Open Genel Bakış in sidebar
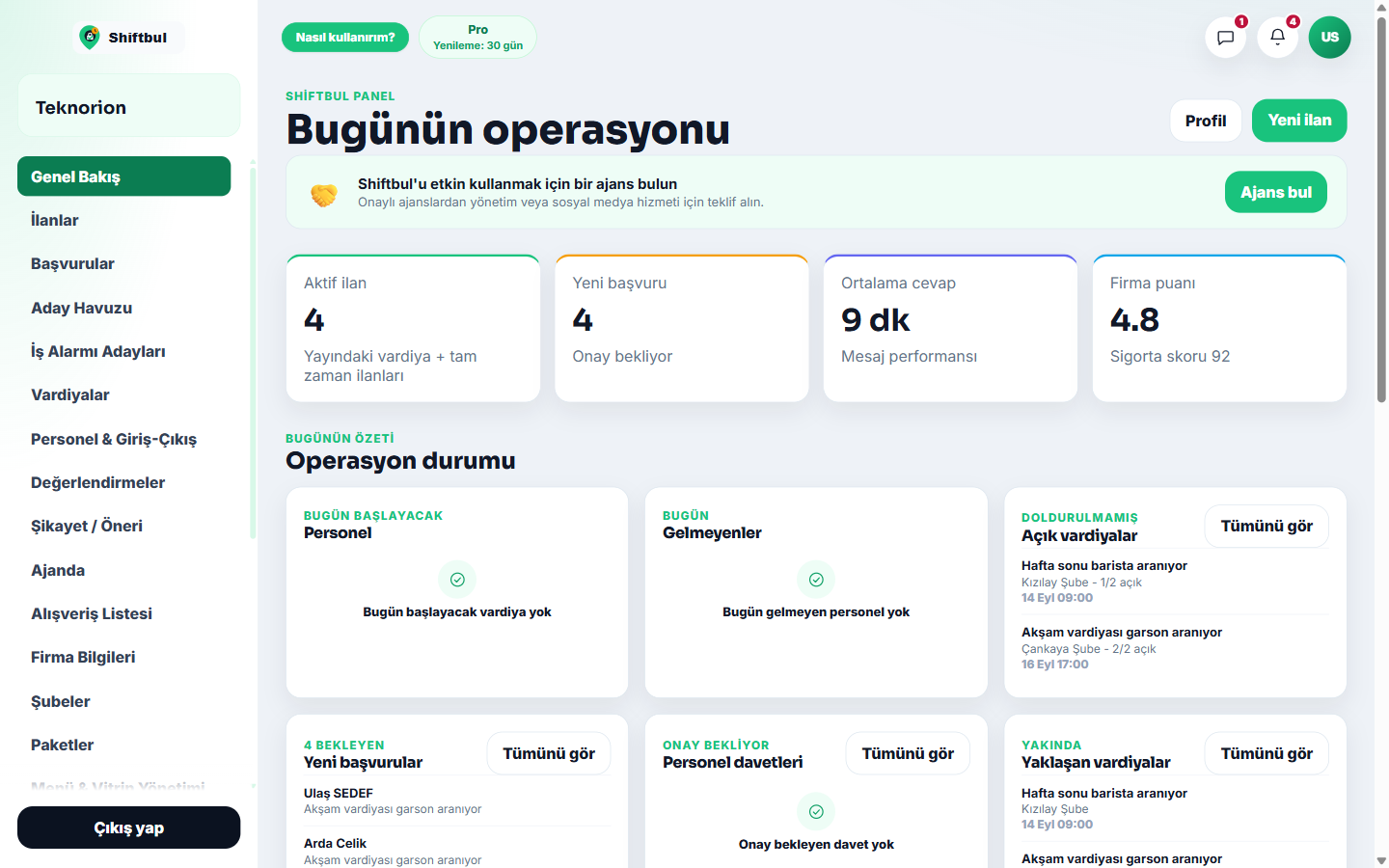Image resolution: width=1389 pixels, height=868 pixels. coord(123,176)
